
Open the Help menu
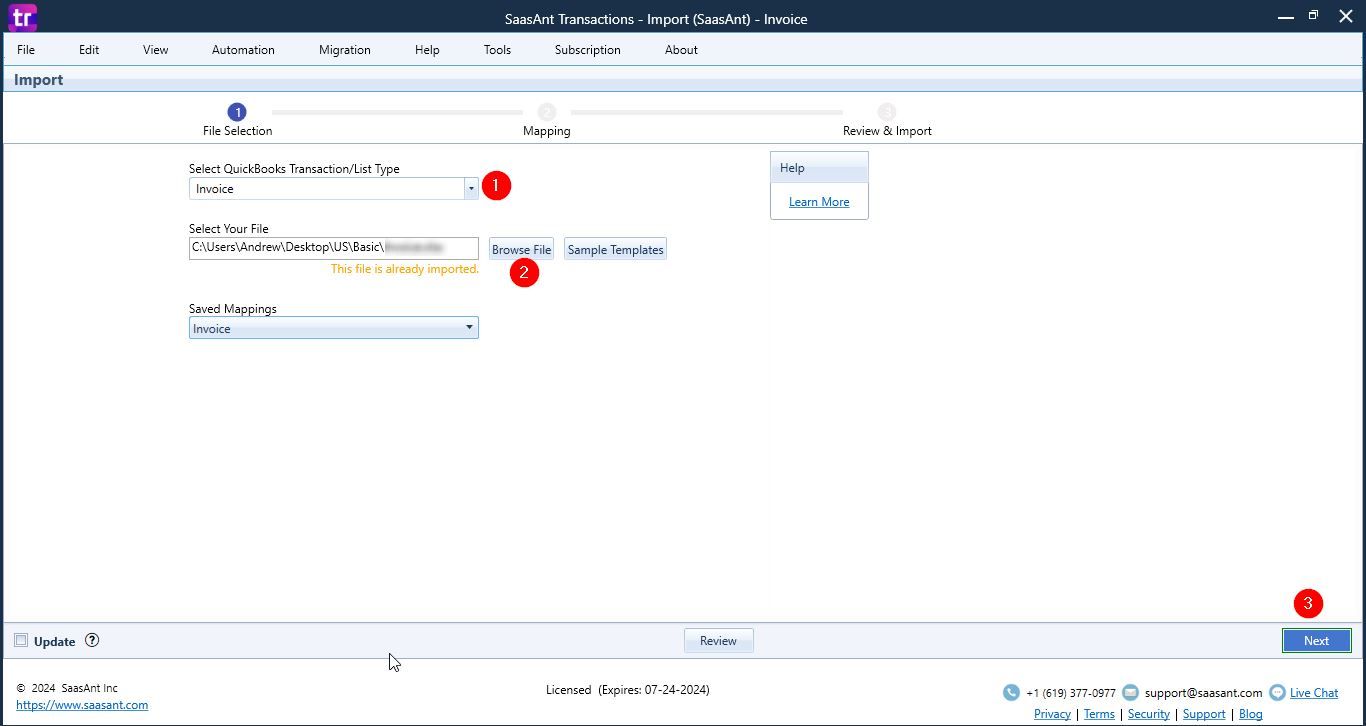(x=427, y=49)
